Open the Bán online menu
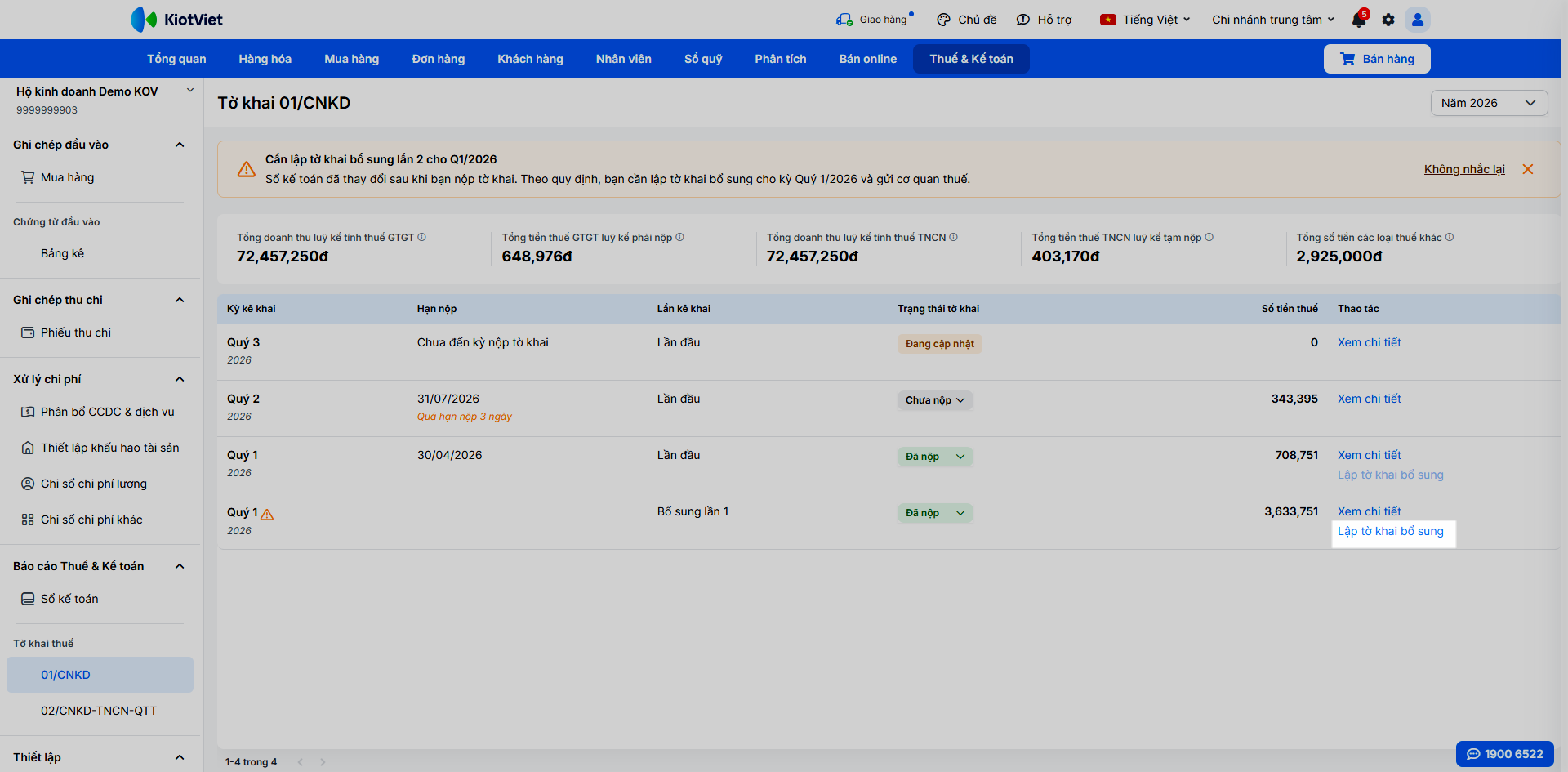 pyautogui.click(x=868, y=59)
